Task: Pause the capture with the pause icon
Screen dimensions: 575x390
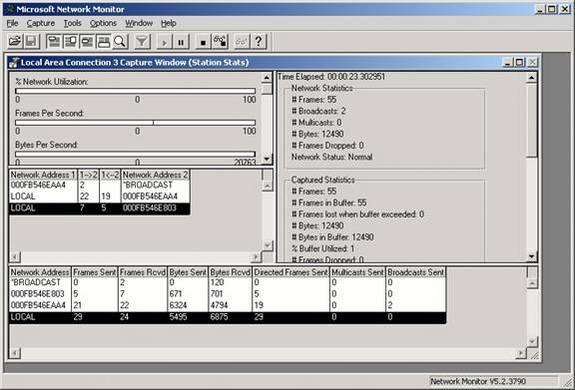Action: (x=181, y=41)
